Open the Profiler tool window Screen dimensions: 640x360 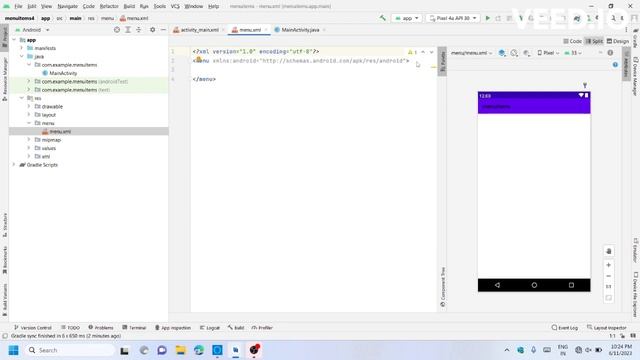(x=262, y=328)
